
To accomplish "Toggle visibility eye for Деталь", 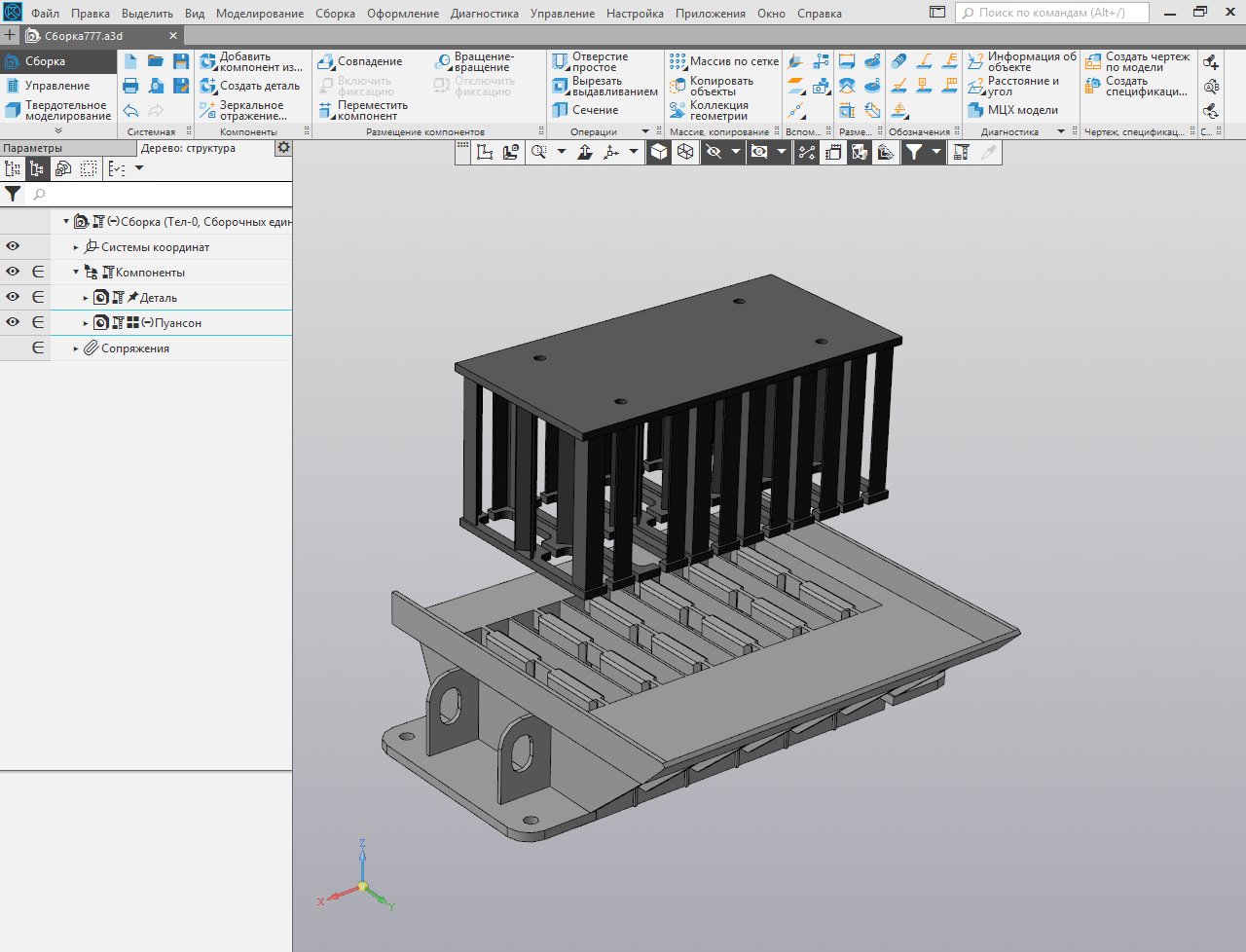I will click(13, 297).
